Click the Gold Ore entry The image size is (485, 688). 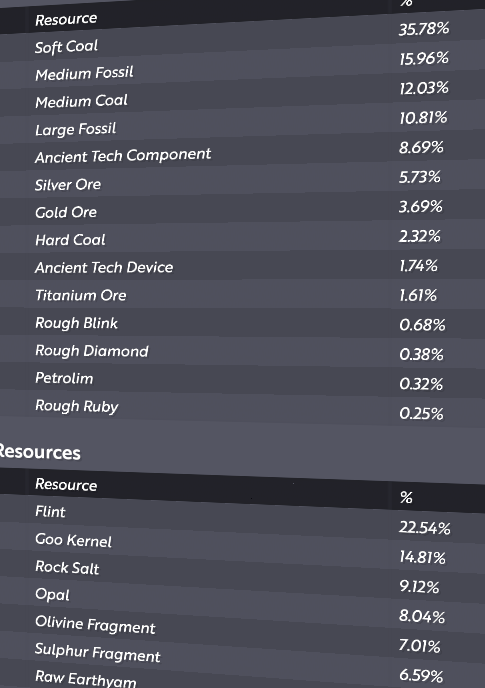66,212
